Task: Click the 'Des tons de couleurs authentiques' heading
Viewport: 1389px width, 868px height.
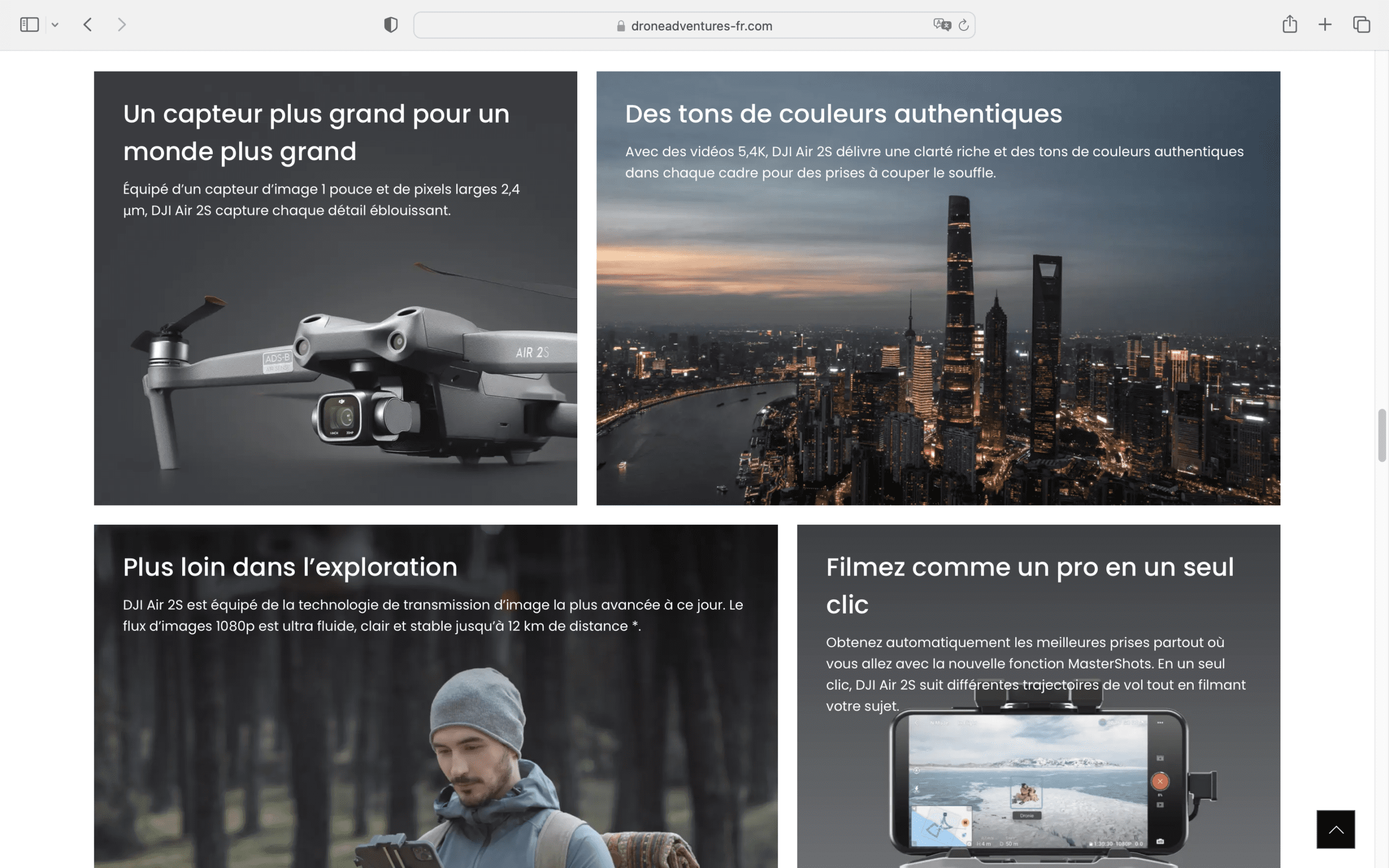Action: coord(843,114)
